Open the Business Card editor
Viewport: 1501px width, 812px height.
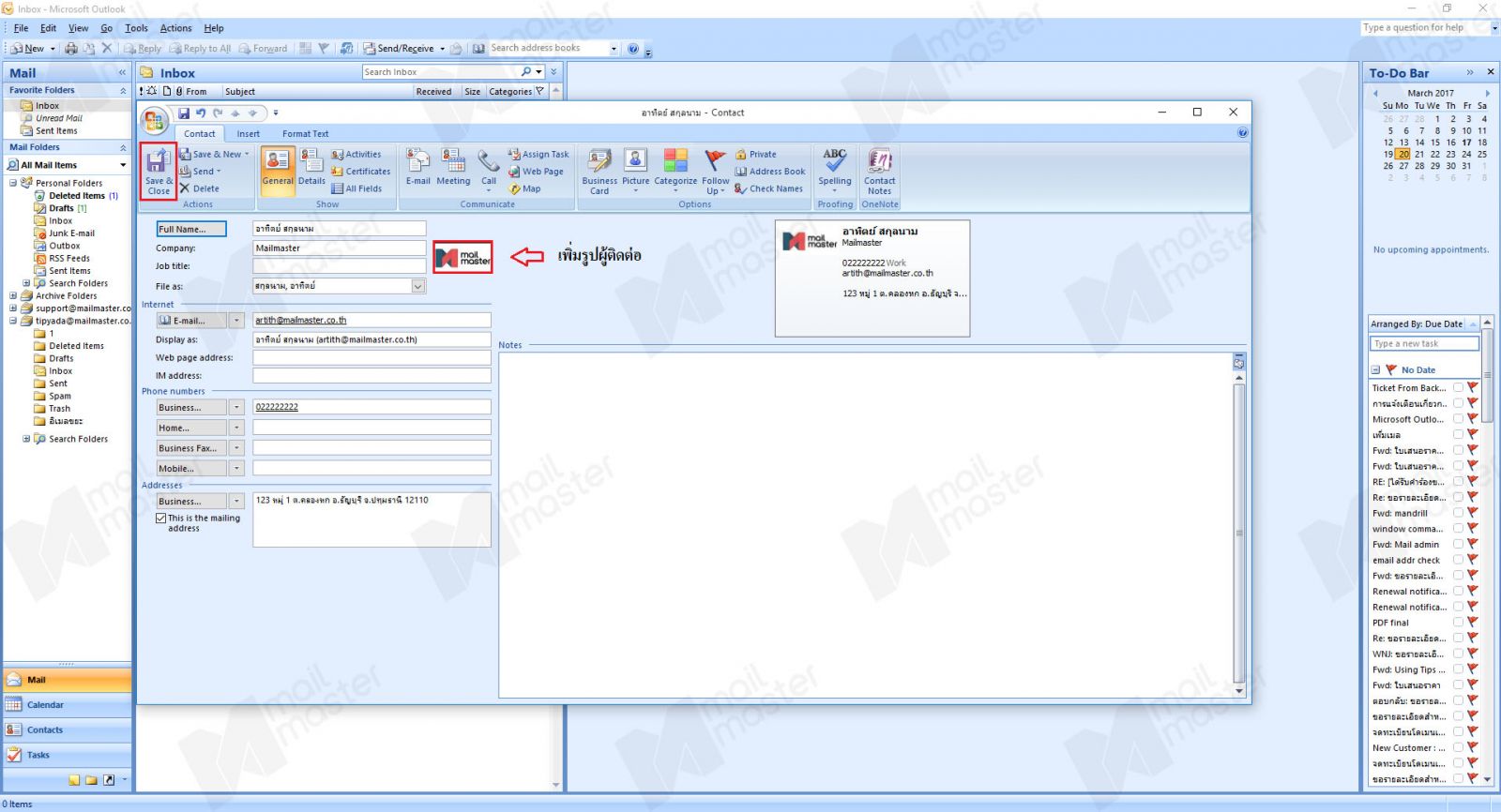(x=599, y=171)
